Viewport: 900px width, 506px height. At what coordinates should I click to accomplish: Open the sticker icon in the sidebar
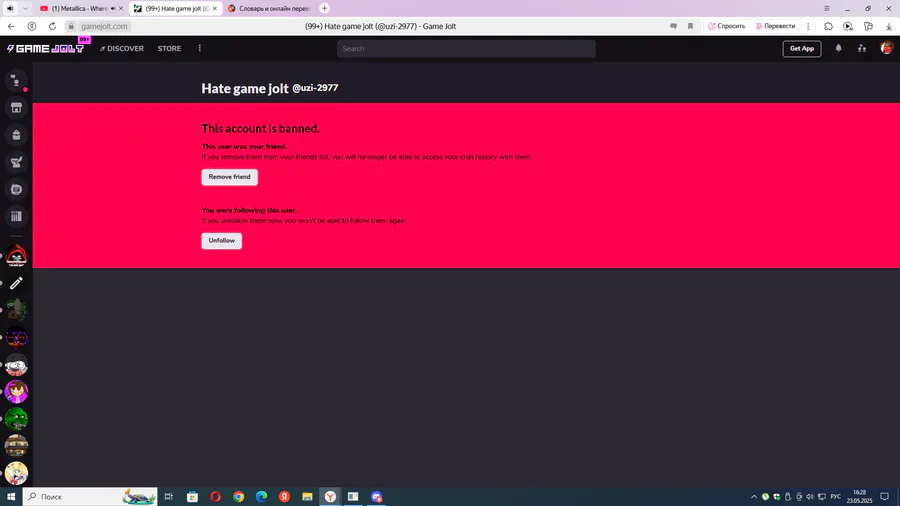click(16, 189)
